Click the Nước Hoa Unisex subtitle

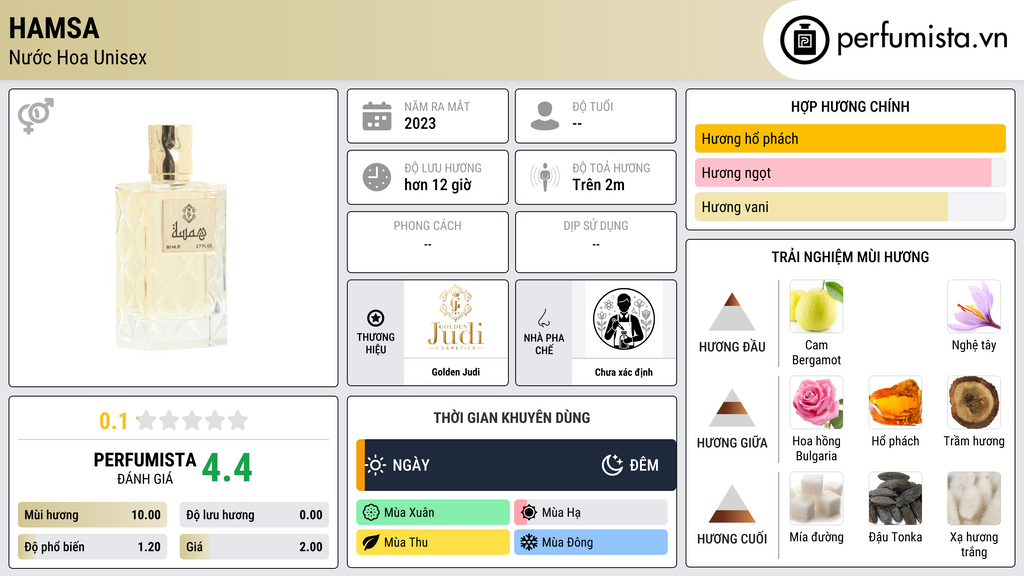coord(78,57)
